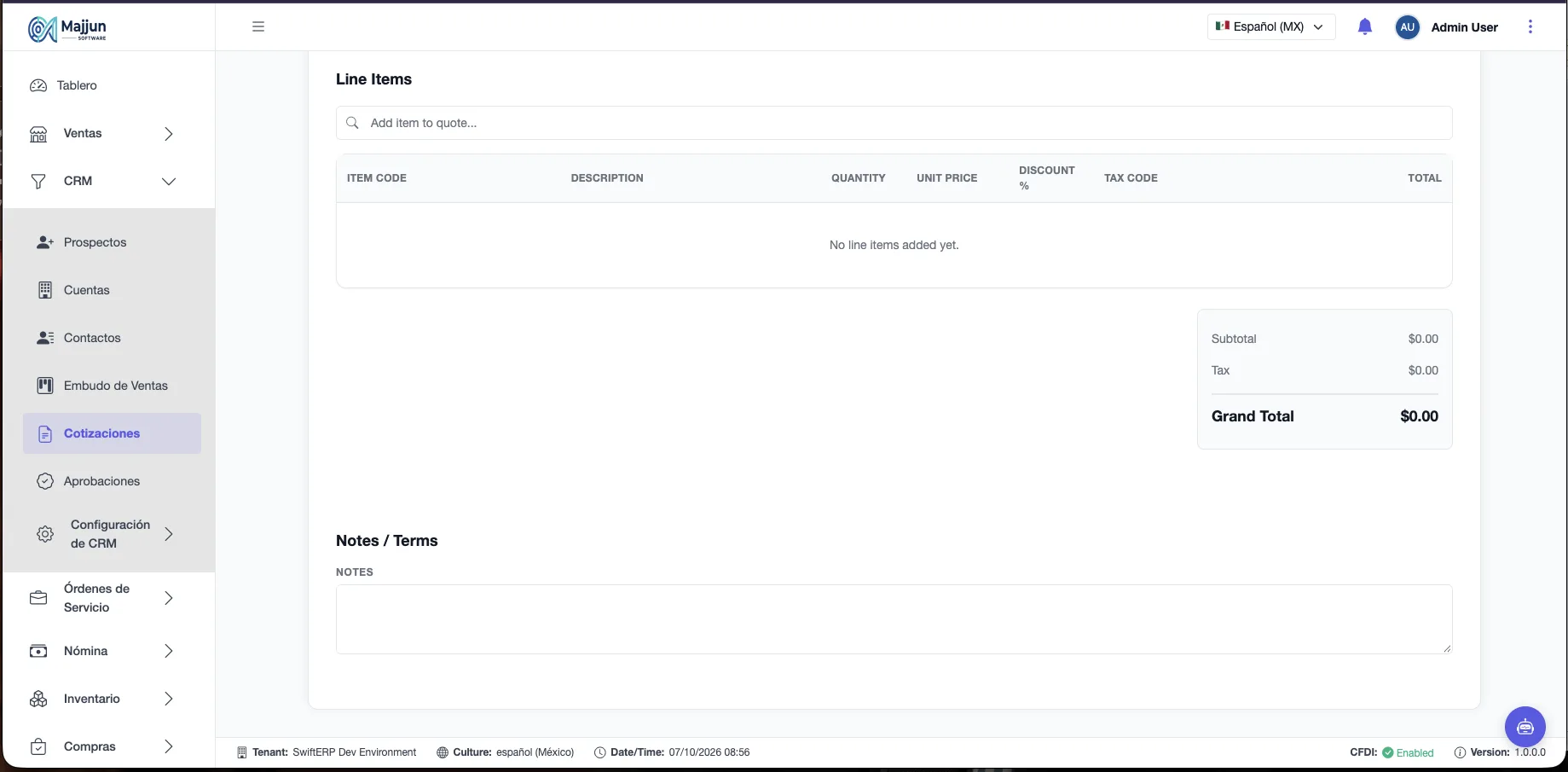Click the Nómina payroll icon

pyautogui.click(x=38, y=651)
